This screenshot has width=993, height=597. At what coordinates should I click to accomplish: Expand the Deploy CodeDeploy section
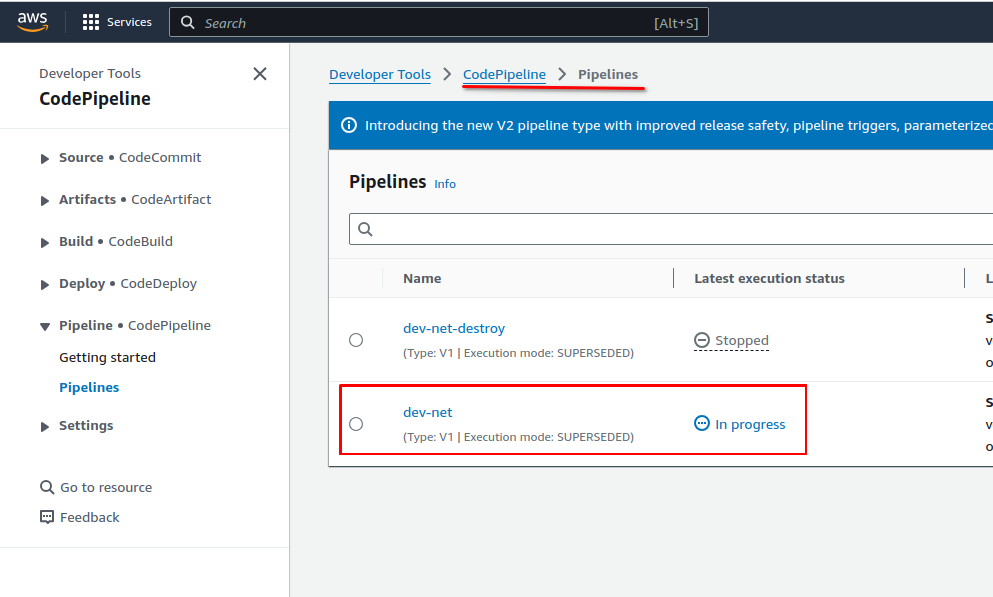(44, 284)
